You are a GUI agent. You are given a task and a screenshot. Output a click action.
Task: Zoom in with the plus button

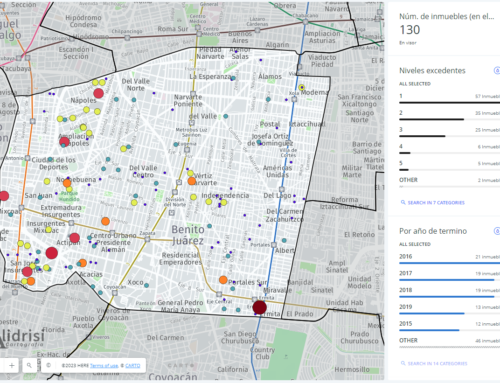click(12, 365)
